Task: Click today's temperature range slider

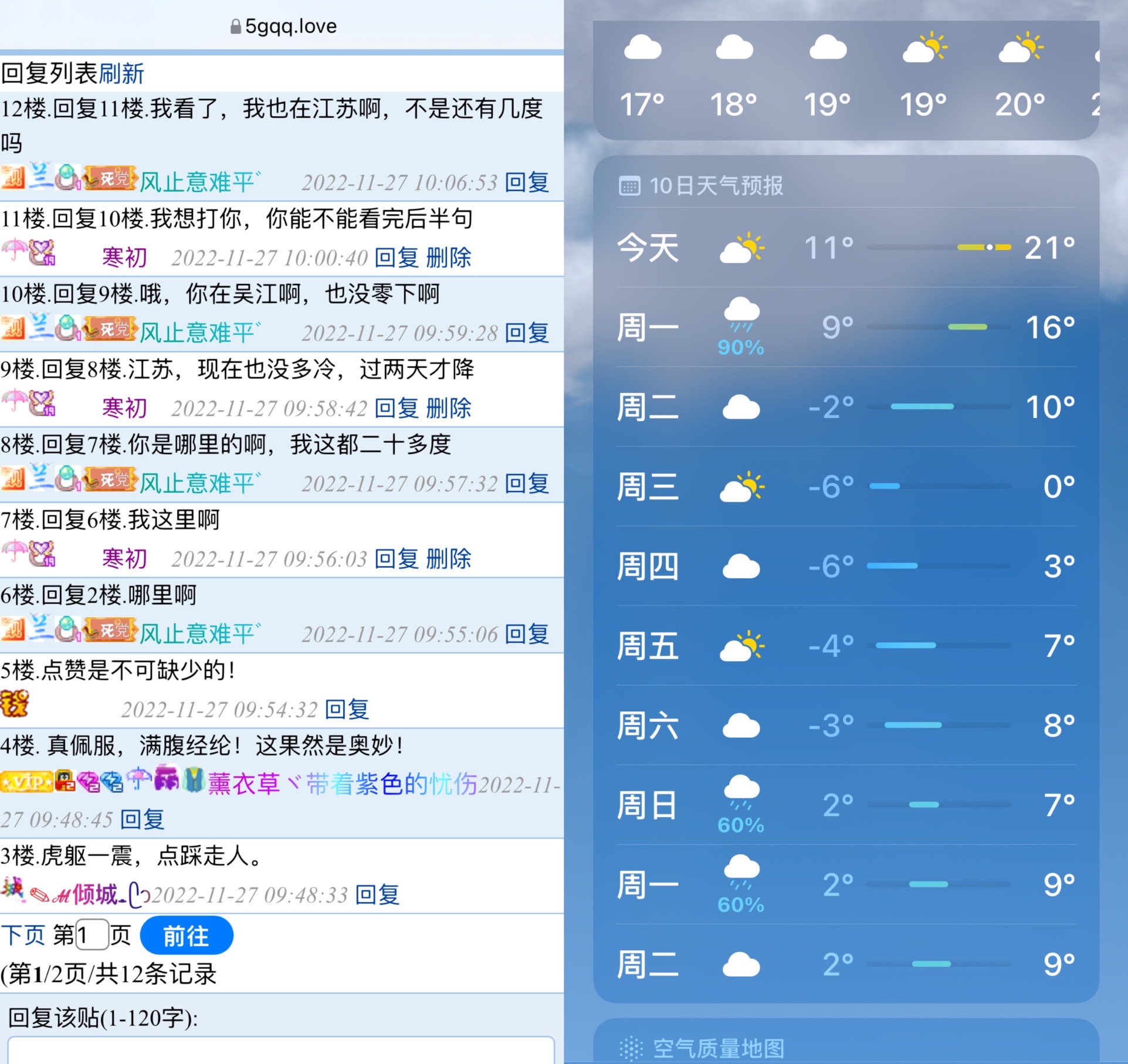Action: click(939, 247)
